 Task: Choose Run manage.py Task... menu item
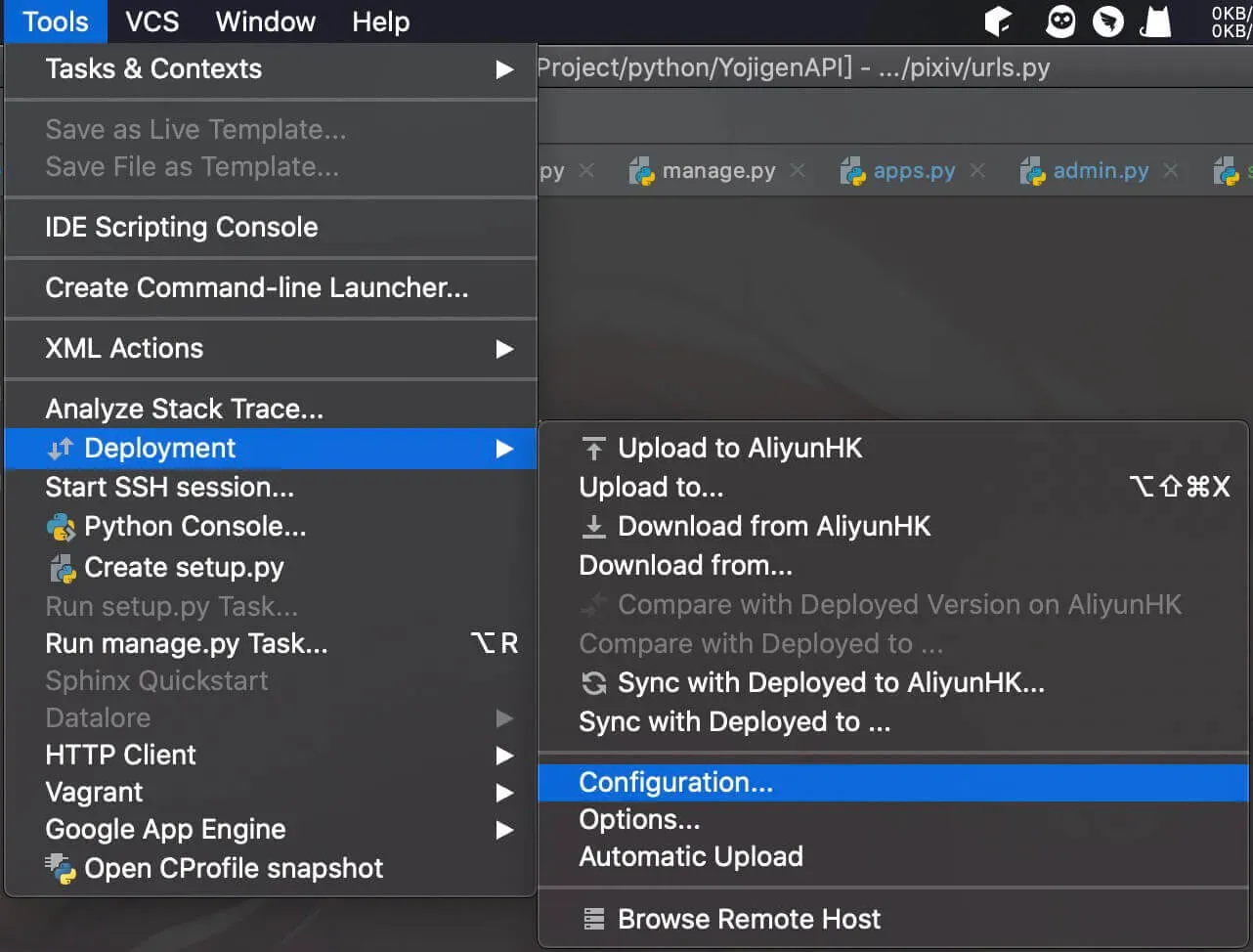click(187, 644)
